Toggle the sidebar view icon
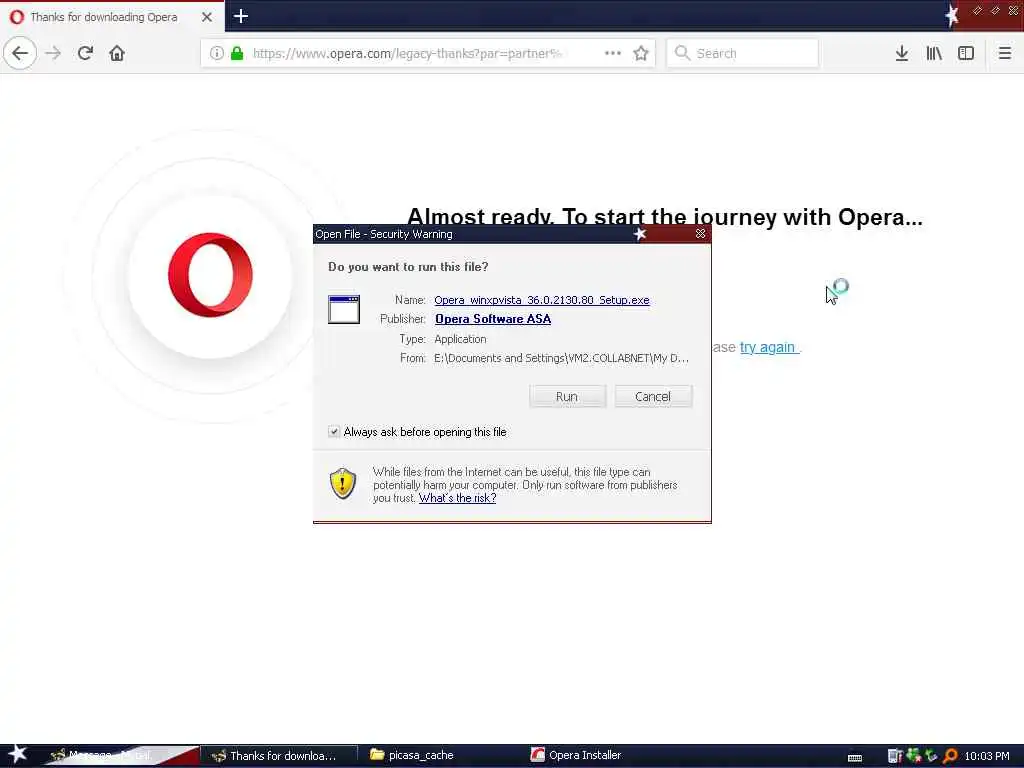 pos(966,53)
